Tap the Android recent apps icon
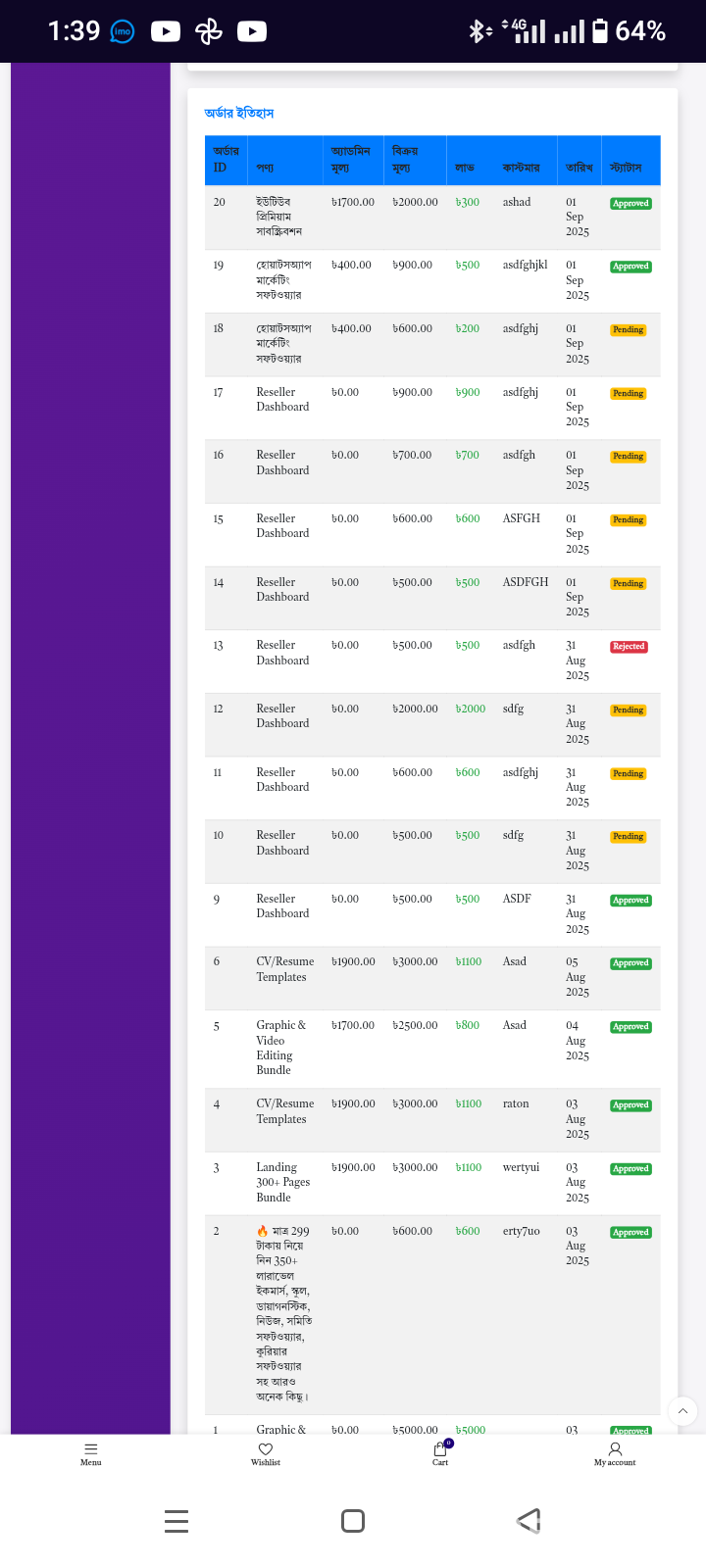 [x=176, y=1521]
